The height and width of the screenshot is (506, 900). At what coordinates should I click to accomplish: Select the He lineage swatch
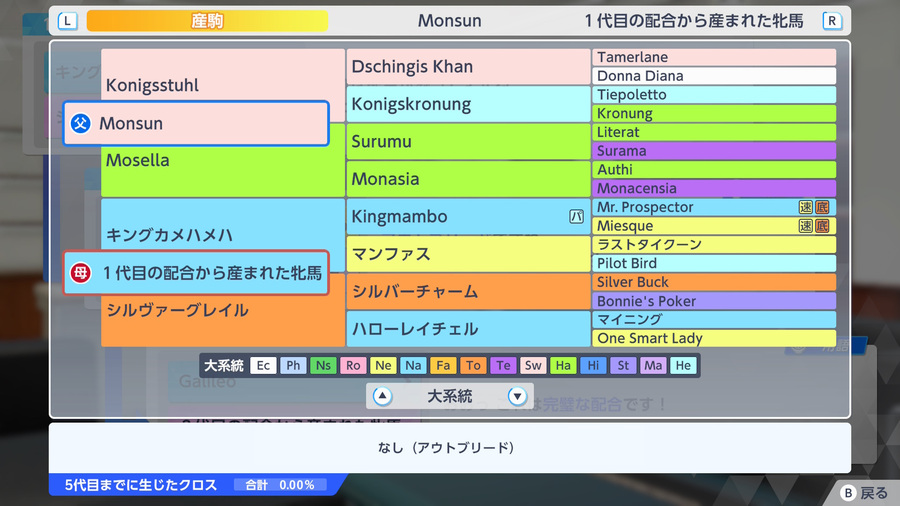683,365
